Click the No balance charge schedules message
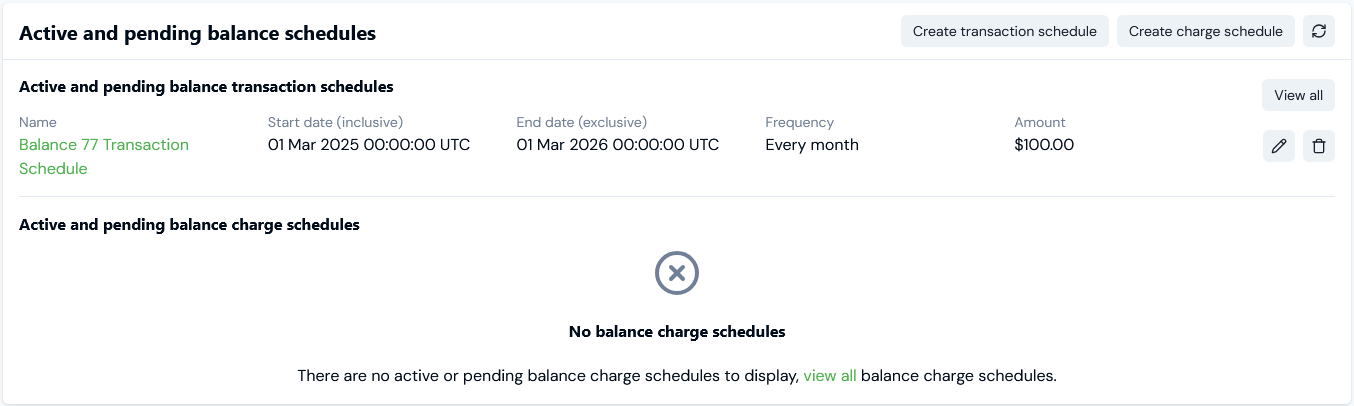 pos(677,331)
